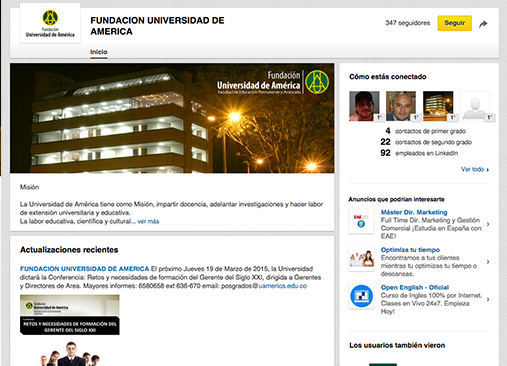This screenshot has width=507, height=366.
Task: Click the share arrow icon beside Seguir
Action: (x=483, y=24)
